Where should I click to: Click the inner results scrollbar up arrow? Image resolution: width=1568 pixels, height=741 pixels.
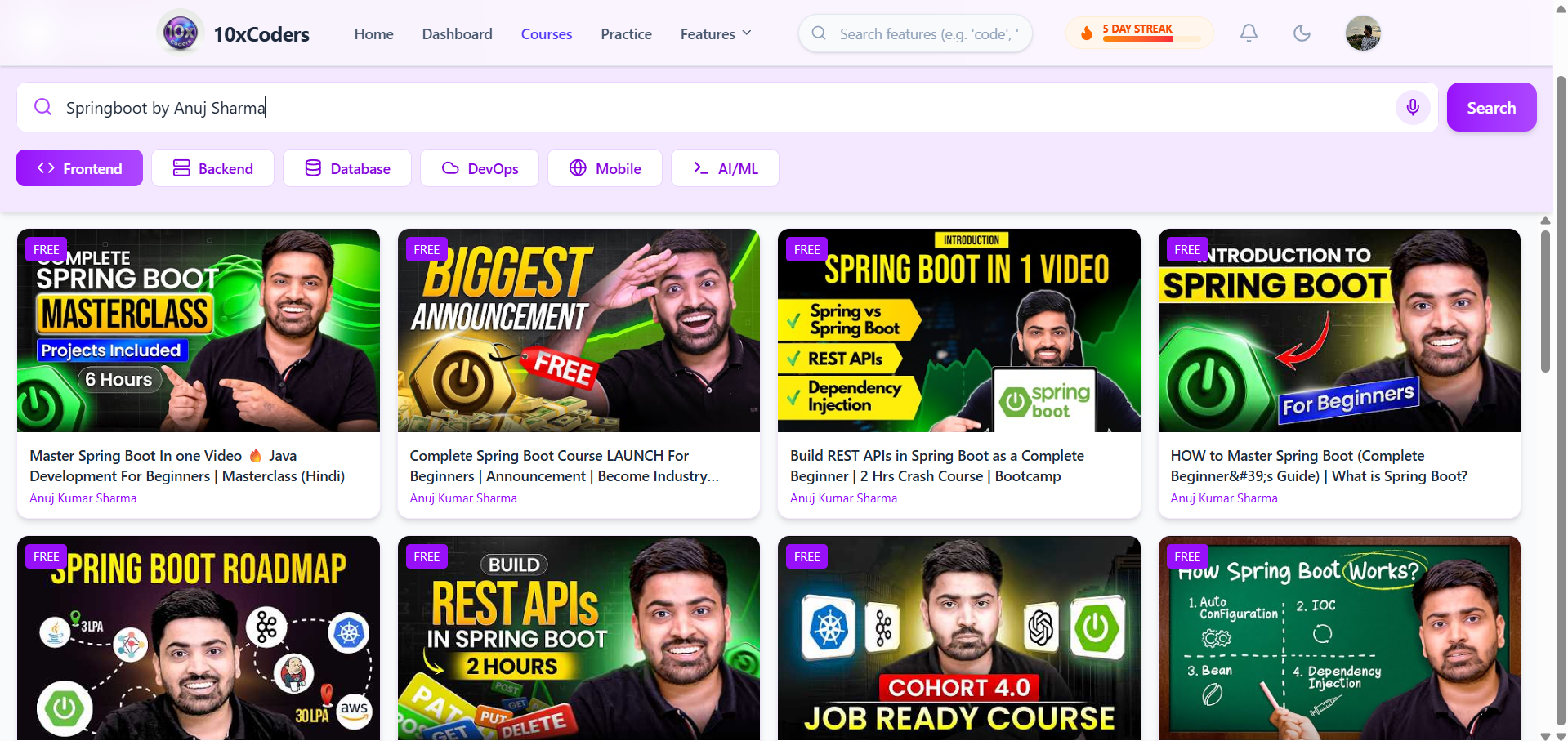[x=1545, y=221]
